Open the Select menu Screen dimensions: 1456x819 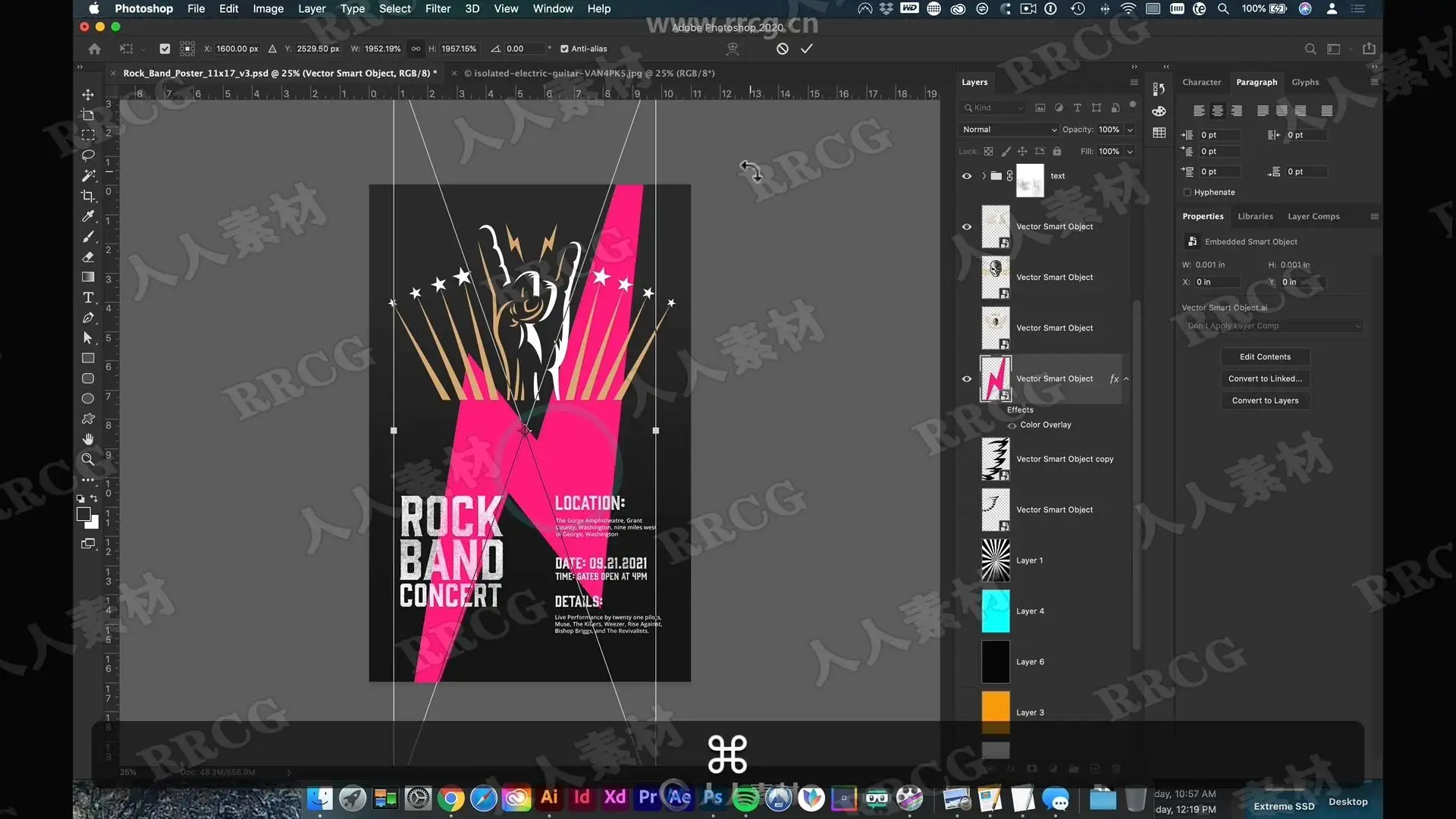pyautogui.click(x=394, y=8)
